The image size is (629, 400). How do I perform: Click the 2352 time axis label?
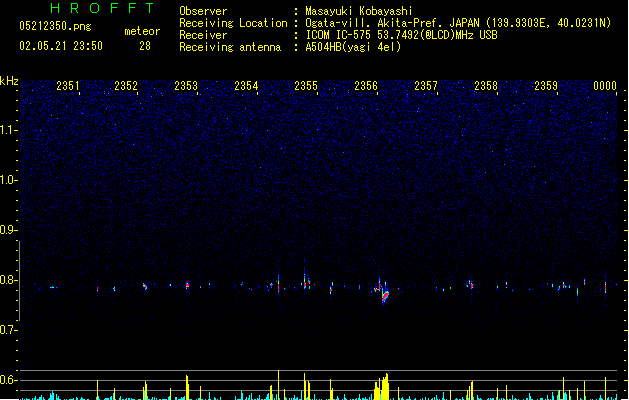126,86
